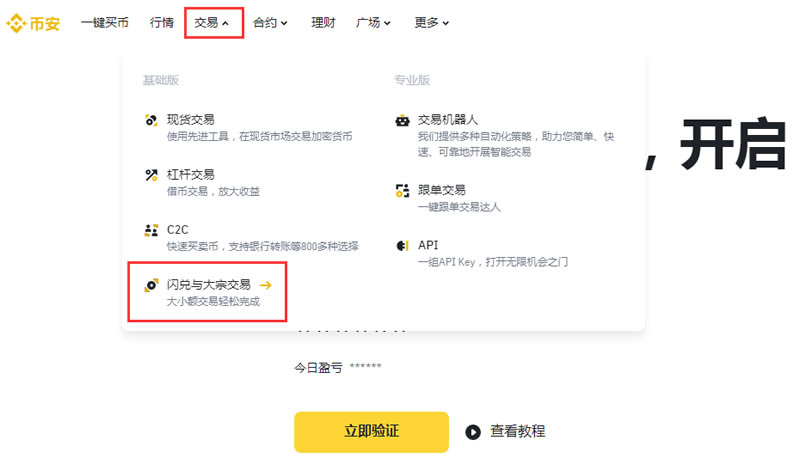Click the play icon beside 查看教程

pos(473,431)
